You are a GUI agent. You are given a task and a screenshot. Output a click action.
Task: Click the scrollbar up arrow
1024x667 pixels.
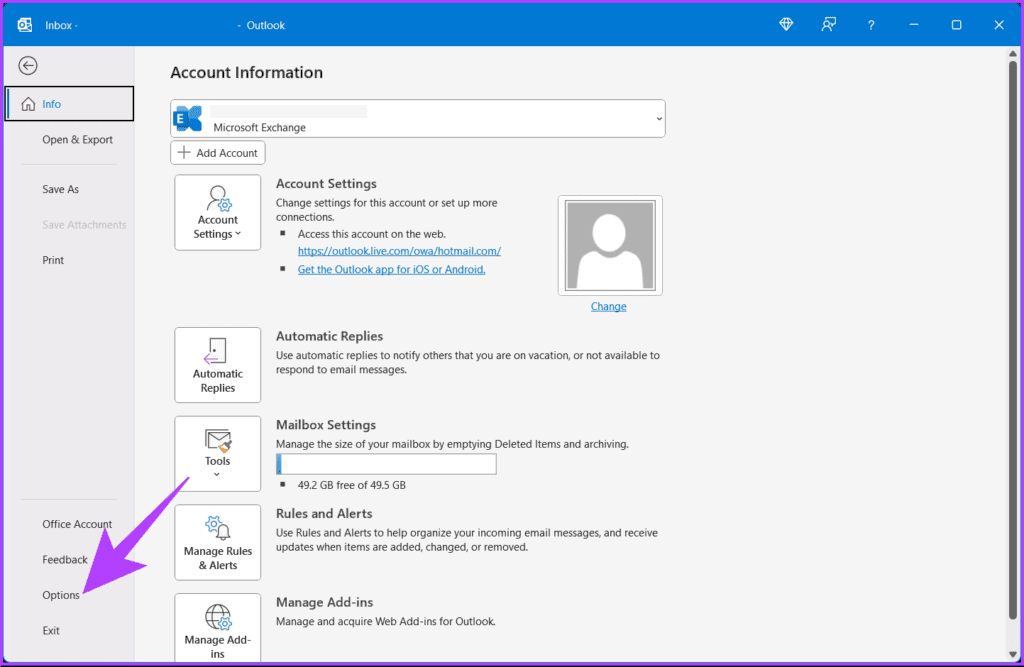1013,54
